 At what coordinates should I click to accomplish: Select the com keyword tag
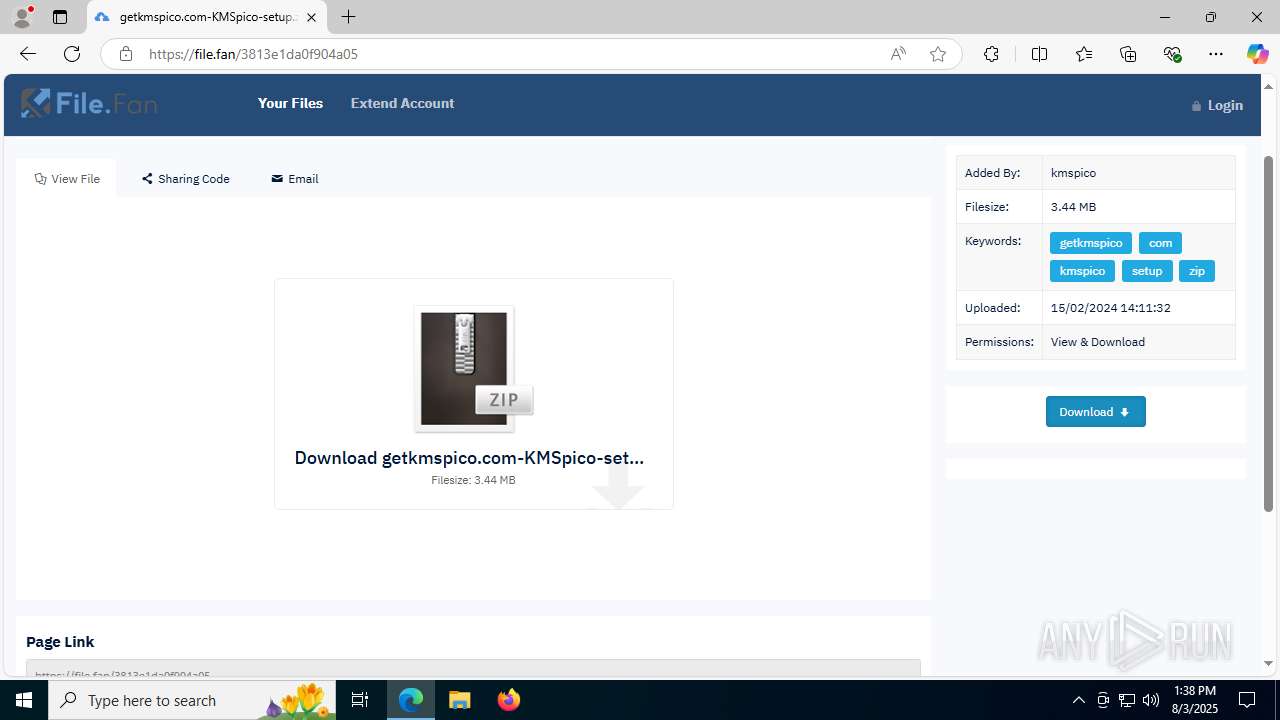(x=1160, y=243)
